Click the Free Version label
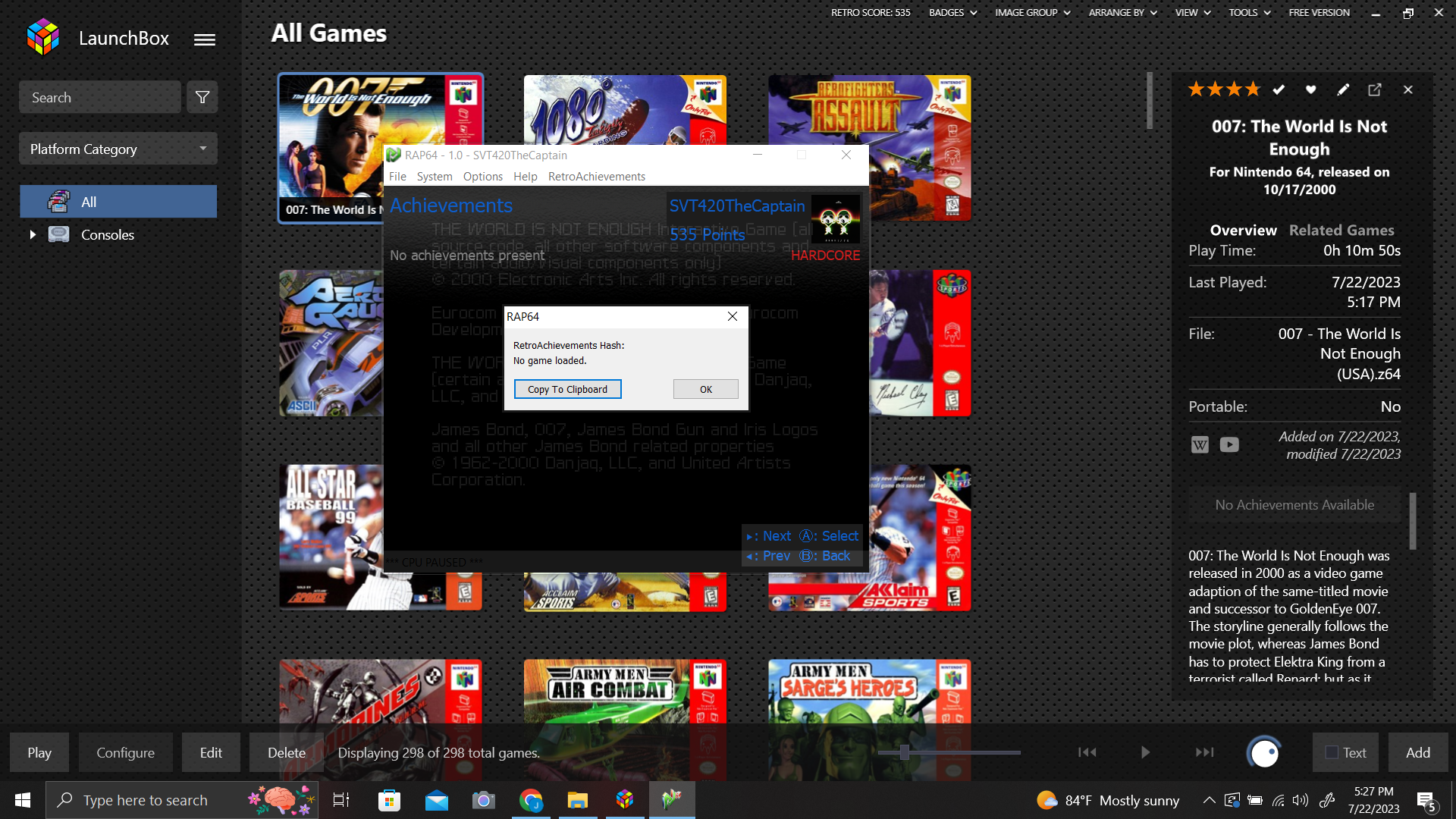Viewport: 1456px width, 819px height. click(1319, 12)
